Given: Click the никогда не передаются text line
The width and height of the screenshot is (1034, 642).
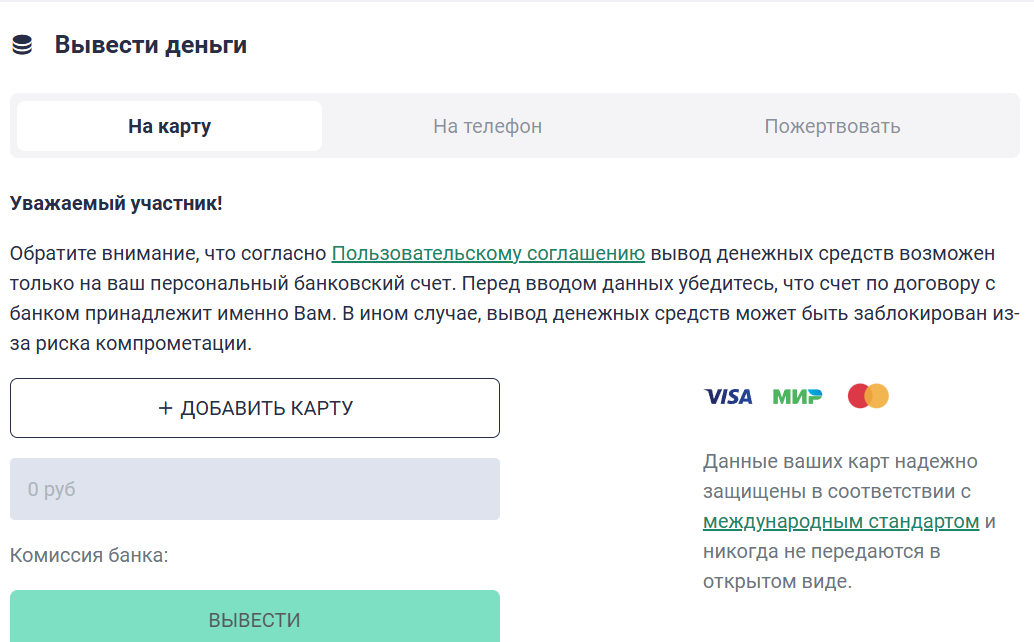Looking at the screenshot, I should 820,552.
